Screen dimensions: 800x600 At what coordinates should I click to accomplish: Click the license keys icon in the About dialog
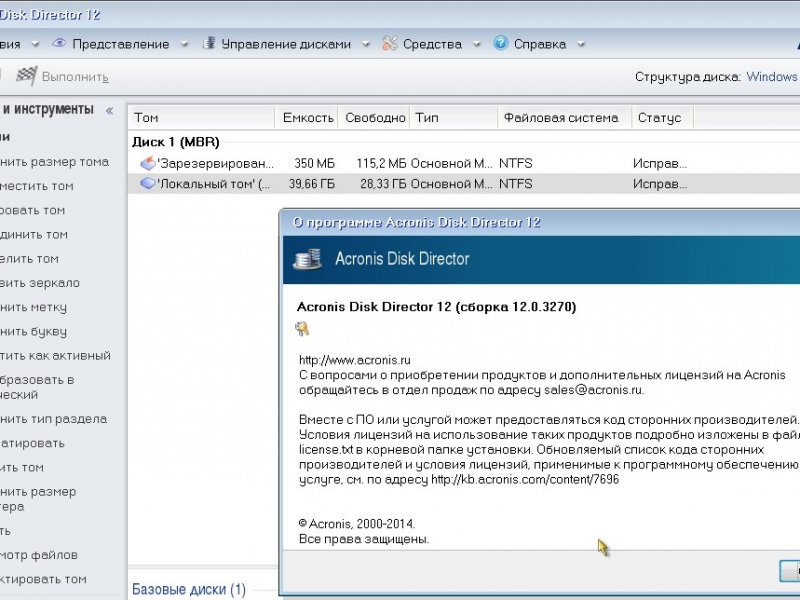pos(302,329)
